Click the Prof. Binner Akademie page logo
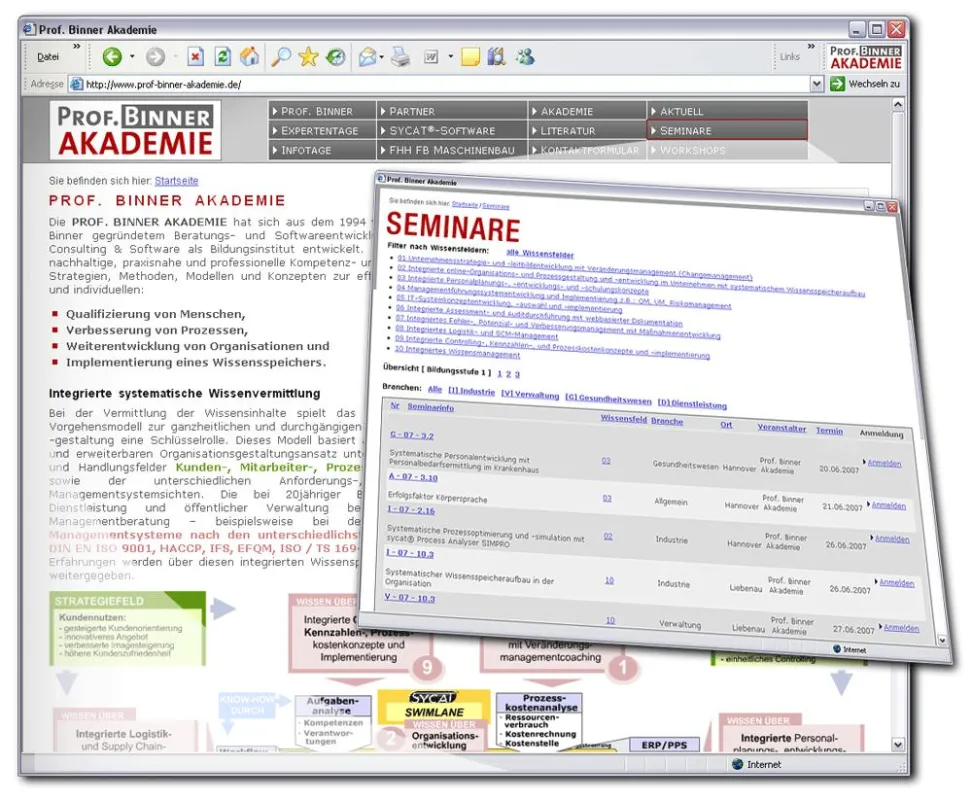This screenshot has height=800, width=972. [x=135, y=131]
